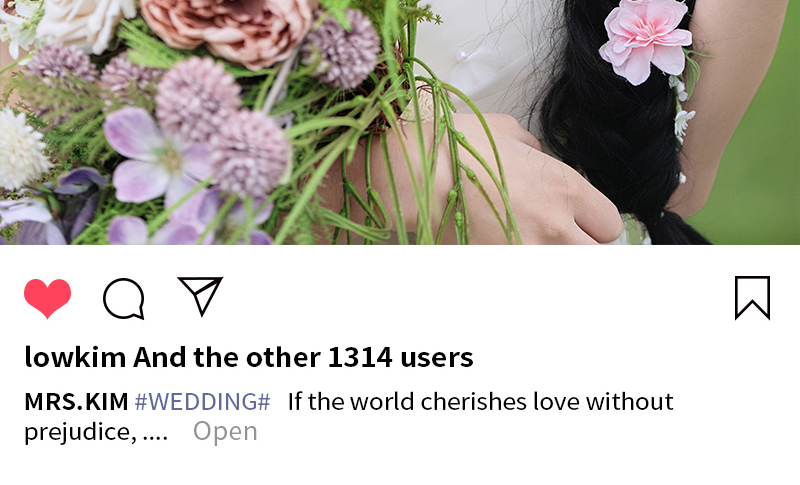
Task: Share the post using the paper plane icon
Action: click(200, 296)
